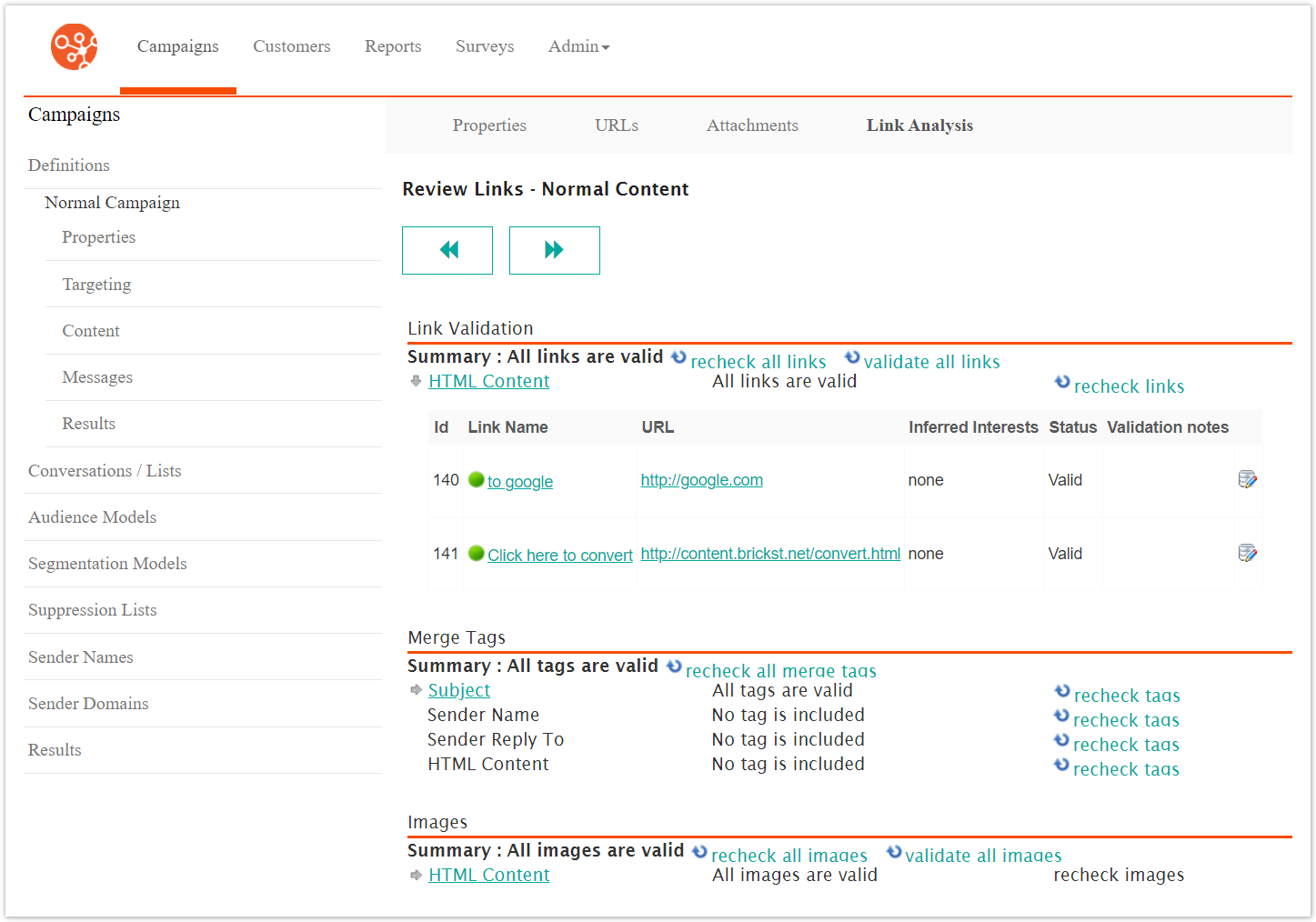The width and height of the screenshot is (1316, 922).
Task: Open the Admin dropdown menu
Action: click(578, 46)
